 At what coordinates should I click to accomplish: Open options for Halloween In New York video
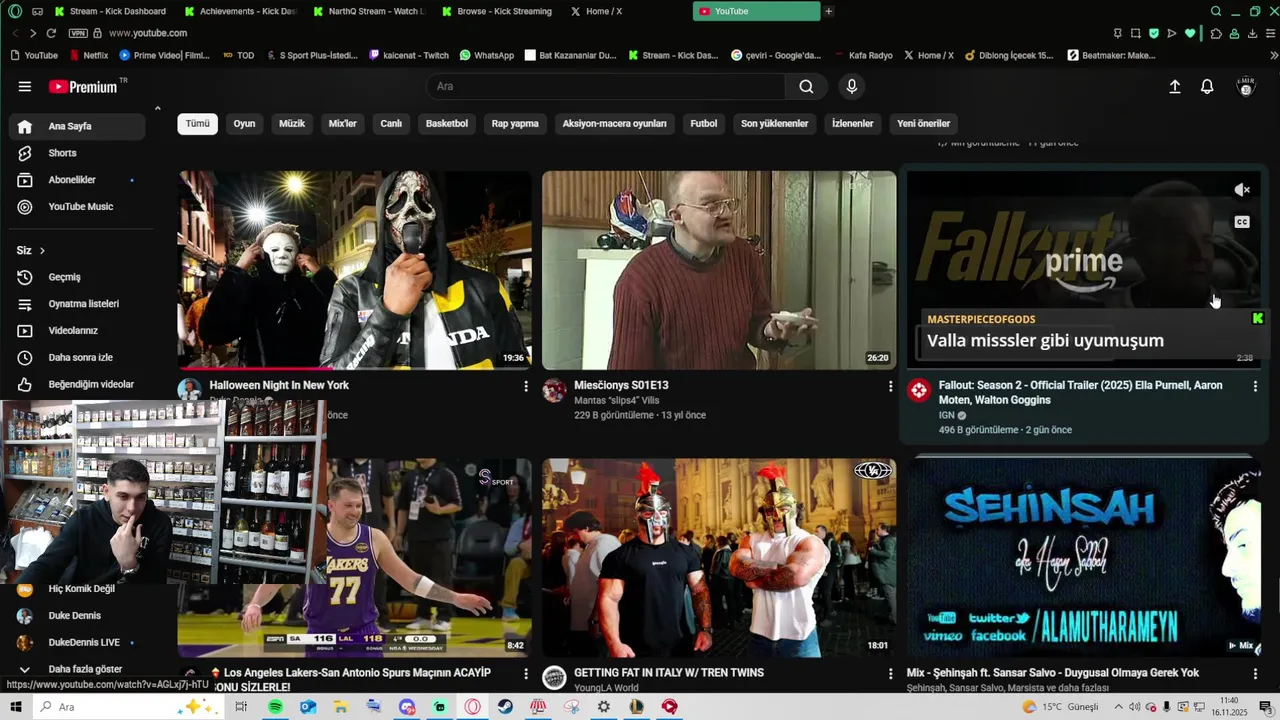526,386
